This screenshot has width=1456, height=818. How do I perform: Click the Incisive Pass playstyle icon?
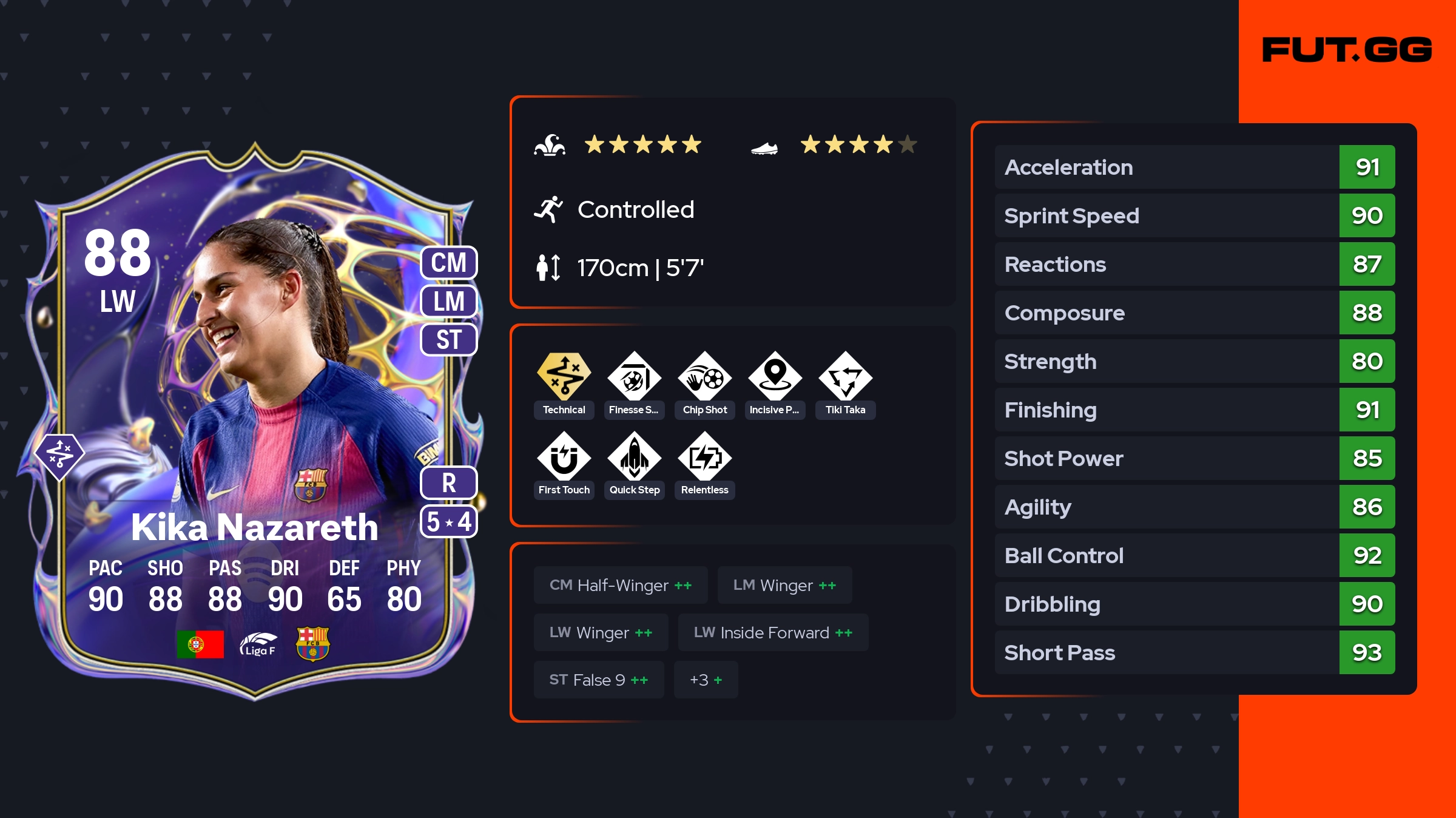coord(775,376)
